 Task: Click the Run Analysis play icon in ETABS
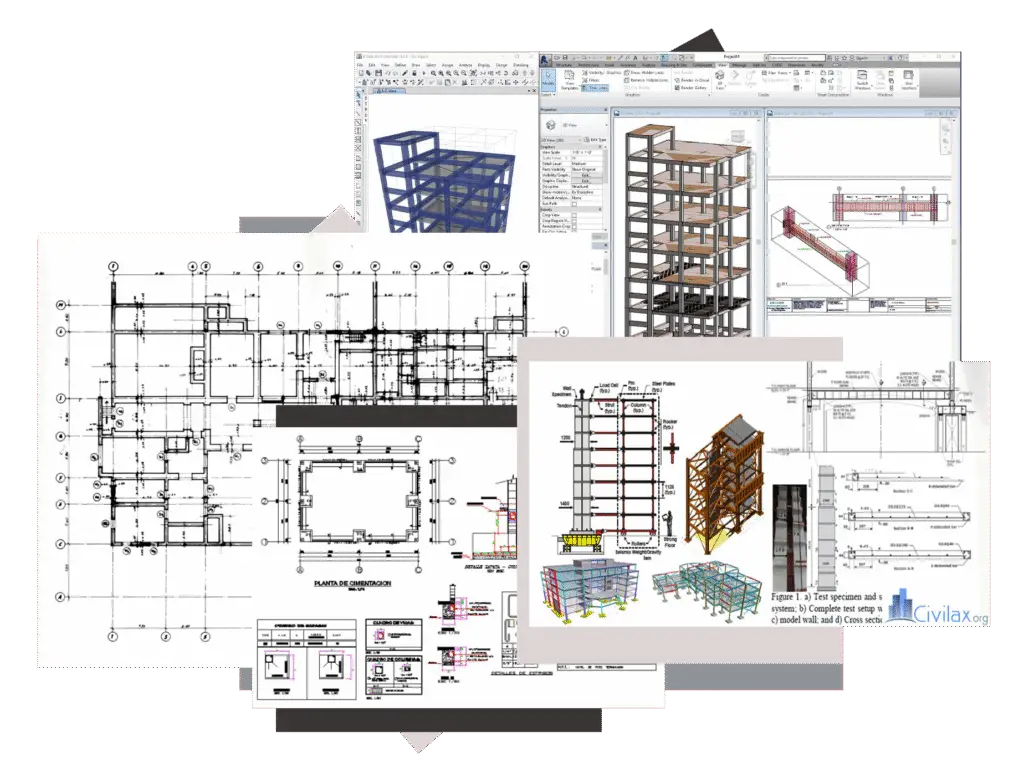click(424, 73)
